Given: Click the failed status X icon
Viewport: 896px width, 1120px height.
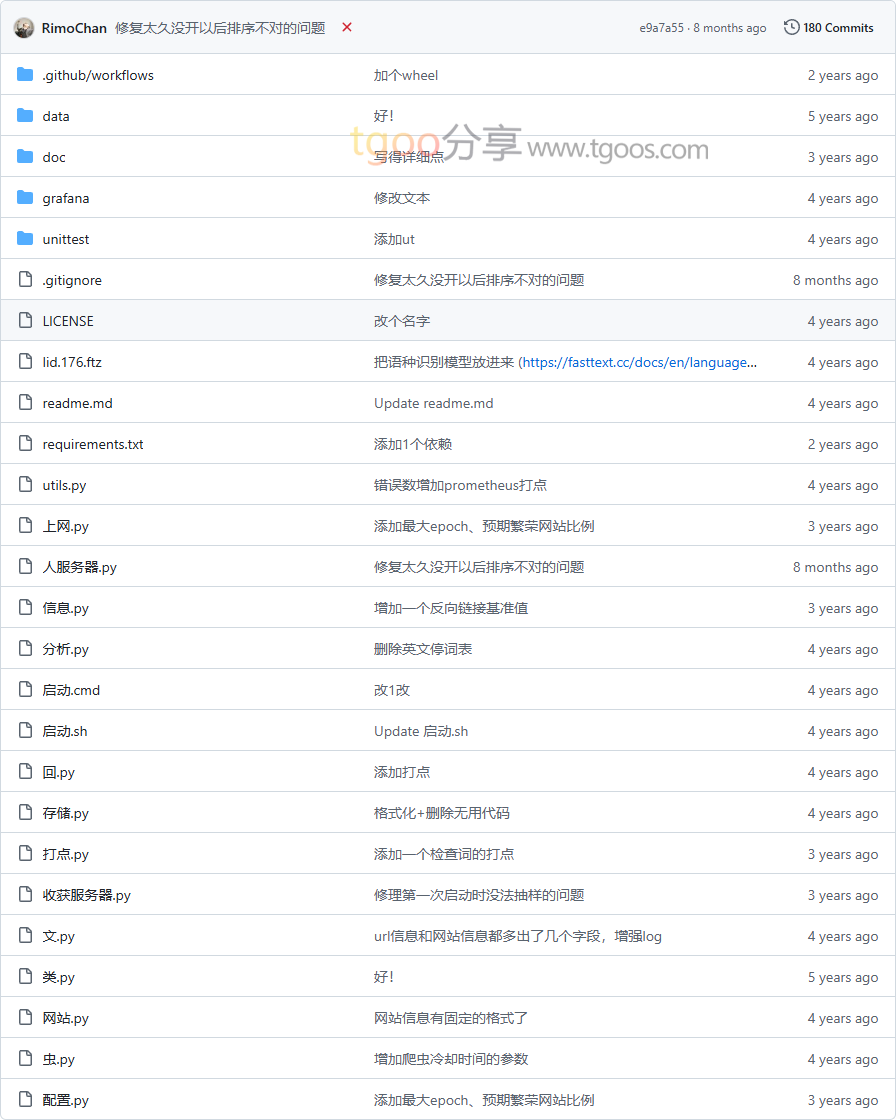Looking at the screenshot, I should coord(347,27).
